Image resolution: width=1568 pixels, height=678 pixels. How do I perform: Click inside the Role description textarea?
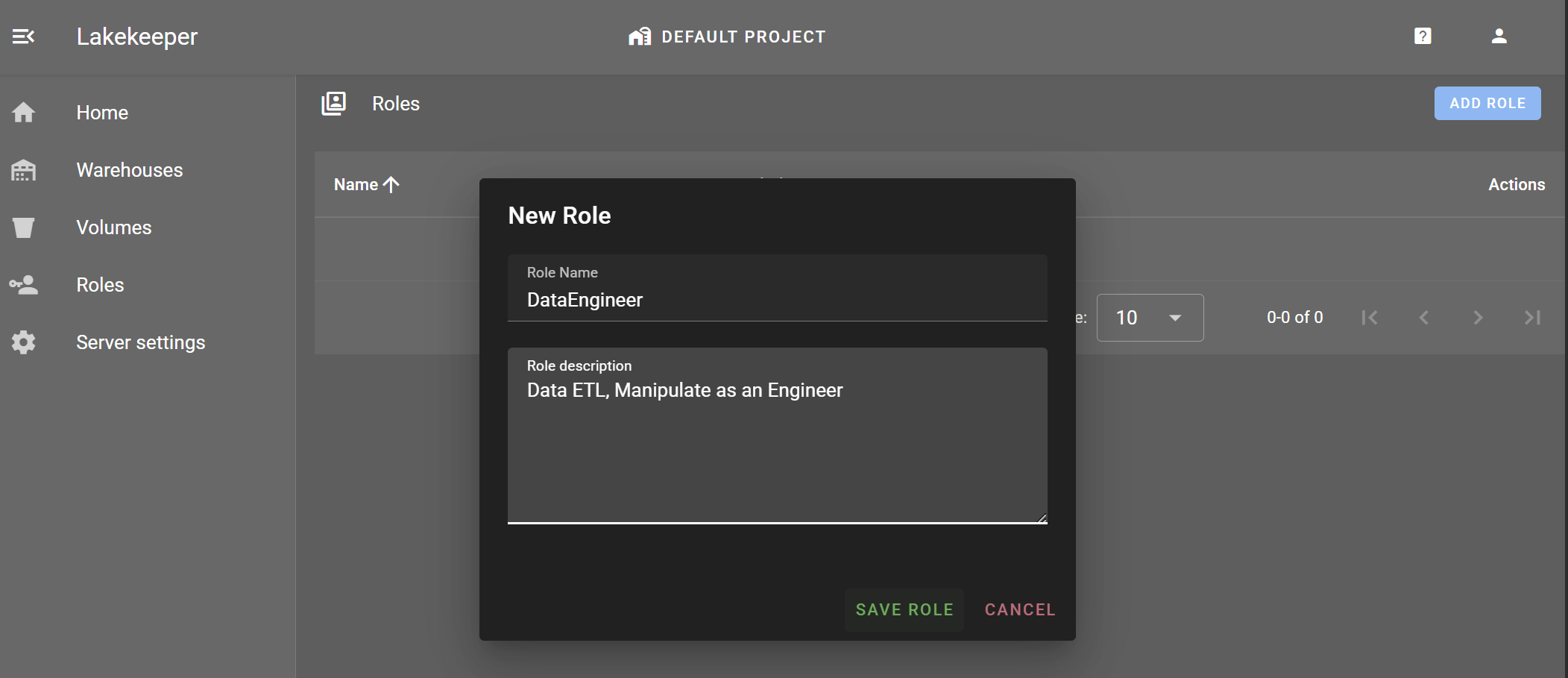tap(776, 448)
